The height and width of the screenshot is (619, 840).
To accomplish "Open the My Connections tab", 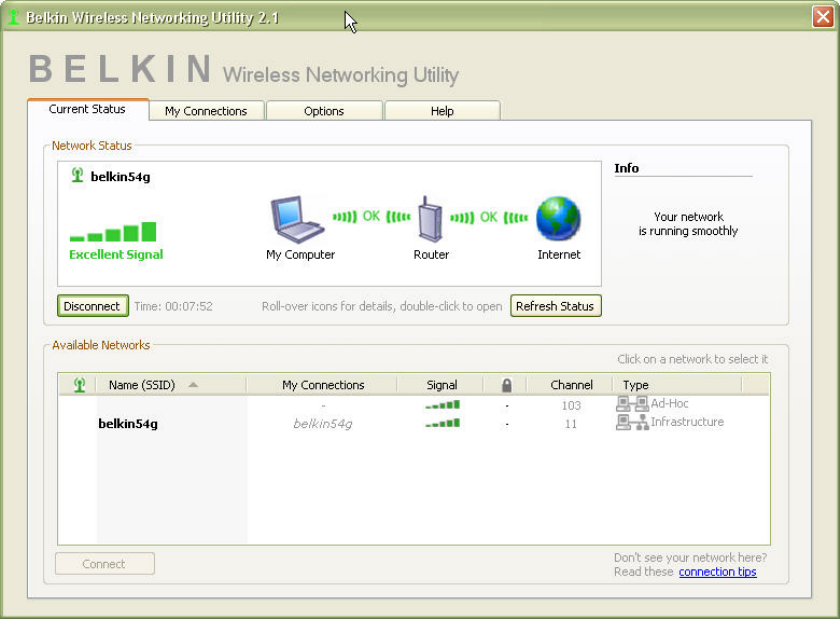I will coord(206,111).
